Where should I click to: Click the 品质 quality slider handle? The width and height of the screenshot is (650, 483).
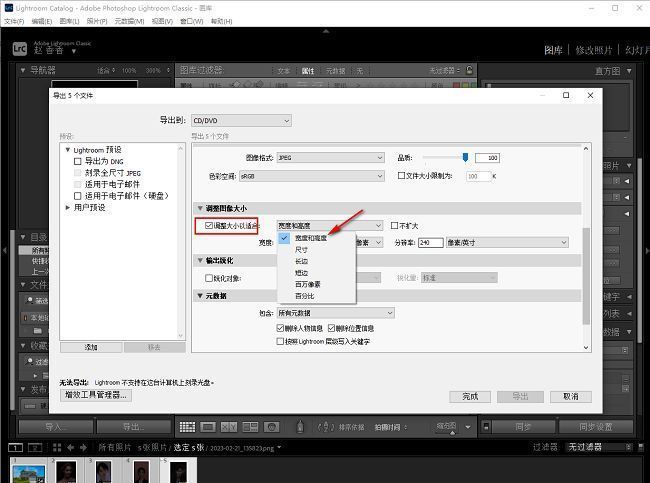click(x=465, y=157)
